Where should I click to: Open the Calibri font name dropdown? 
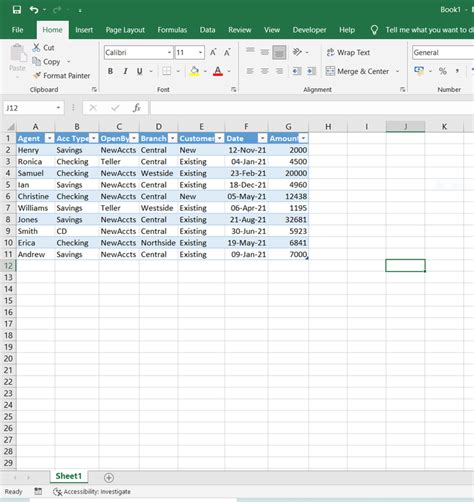(169, 52)
